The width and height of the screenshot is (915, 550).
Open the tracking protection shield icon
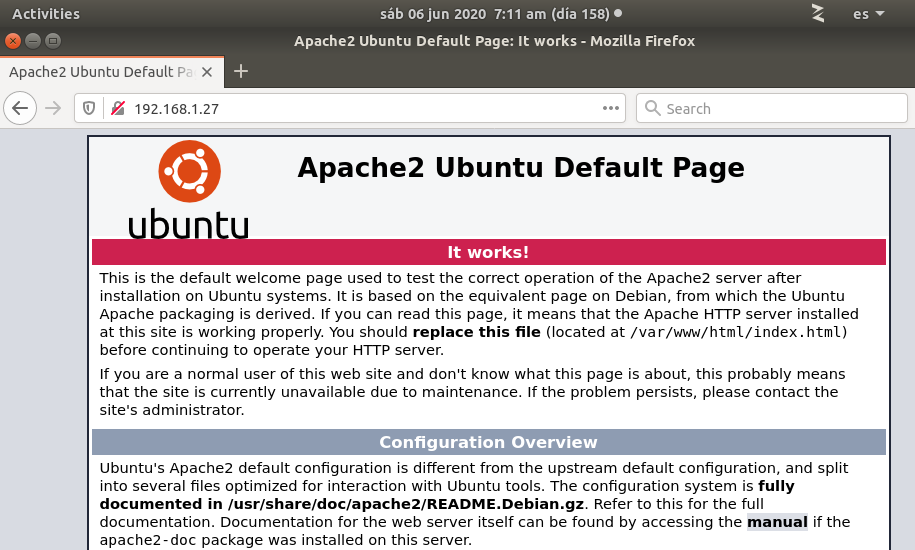pos(89,108)
